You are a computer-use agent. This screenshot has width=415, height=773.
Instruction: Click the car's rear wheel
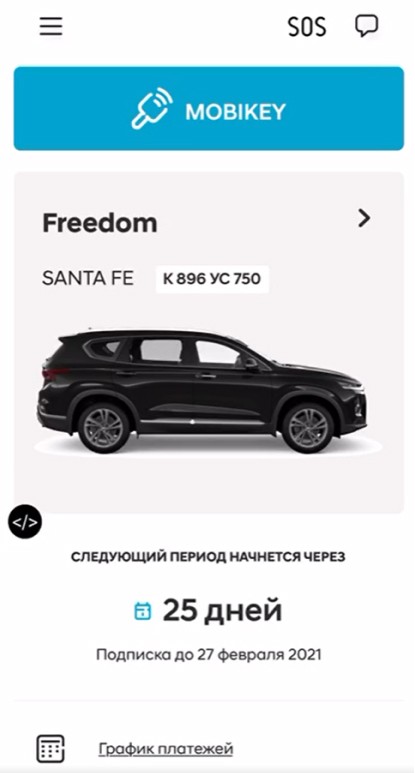[104, 427]
